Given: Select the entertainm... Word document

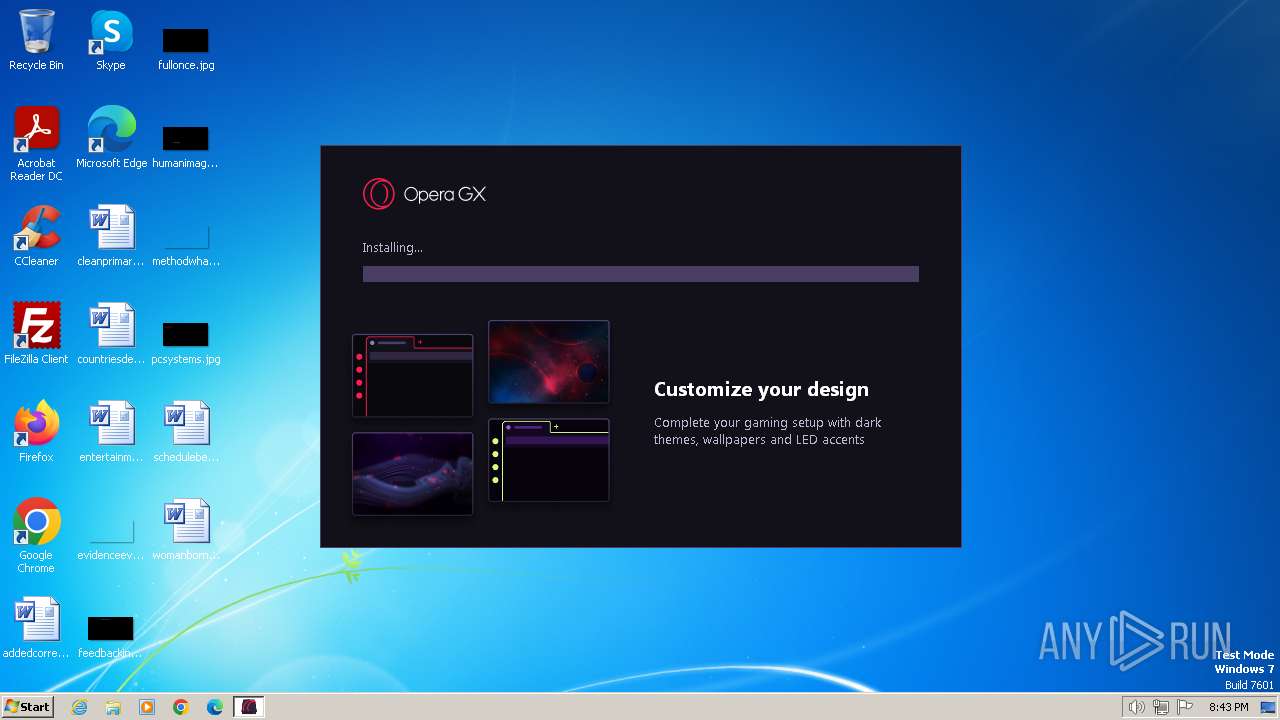Looking at the screenshot, I should tap(111, 432).
